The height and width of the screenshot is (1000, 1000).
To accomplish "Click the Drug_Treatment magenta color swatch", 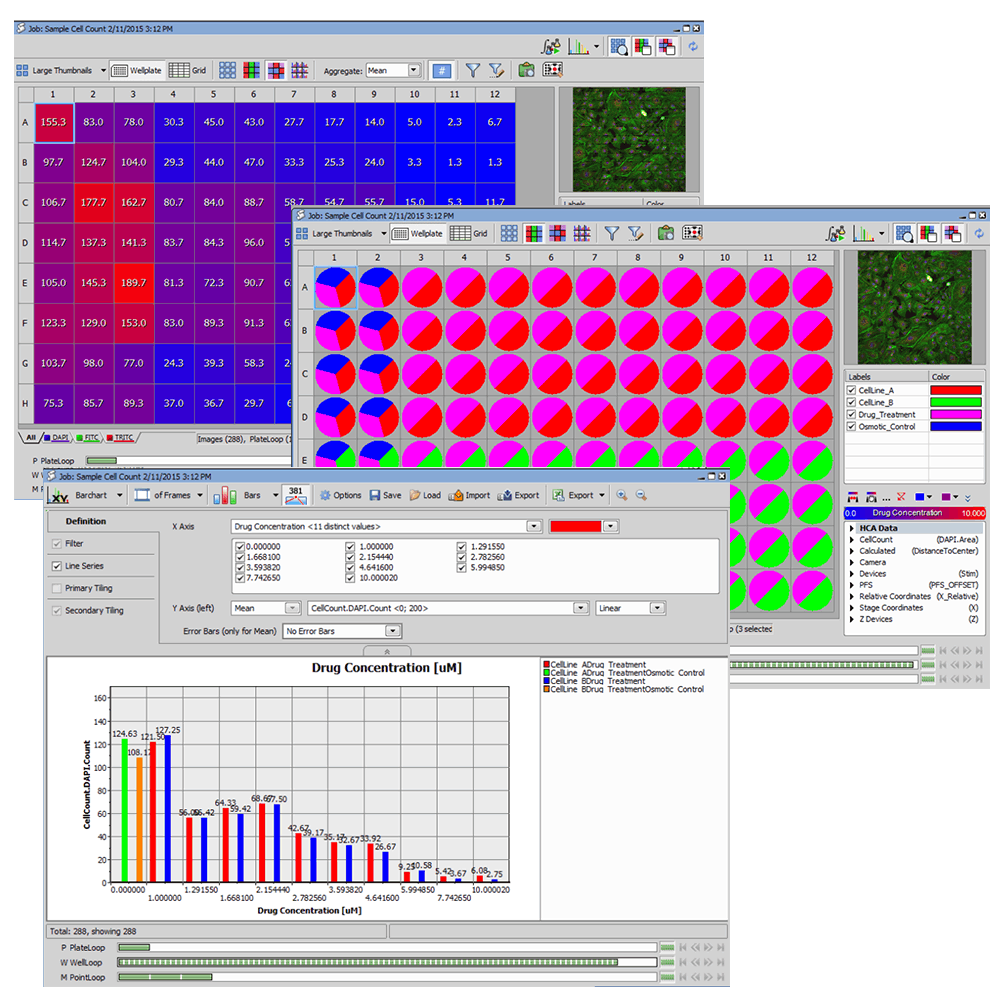I will coord(956,415).
